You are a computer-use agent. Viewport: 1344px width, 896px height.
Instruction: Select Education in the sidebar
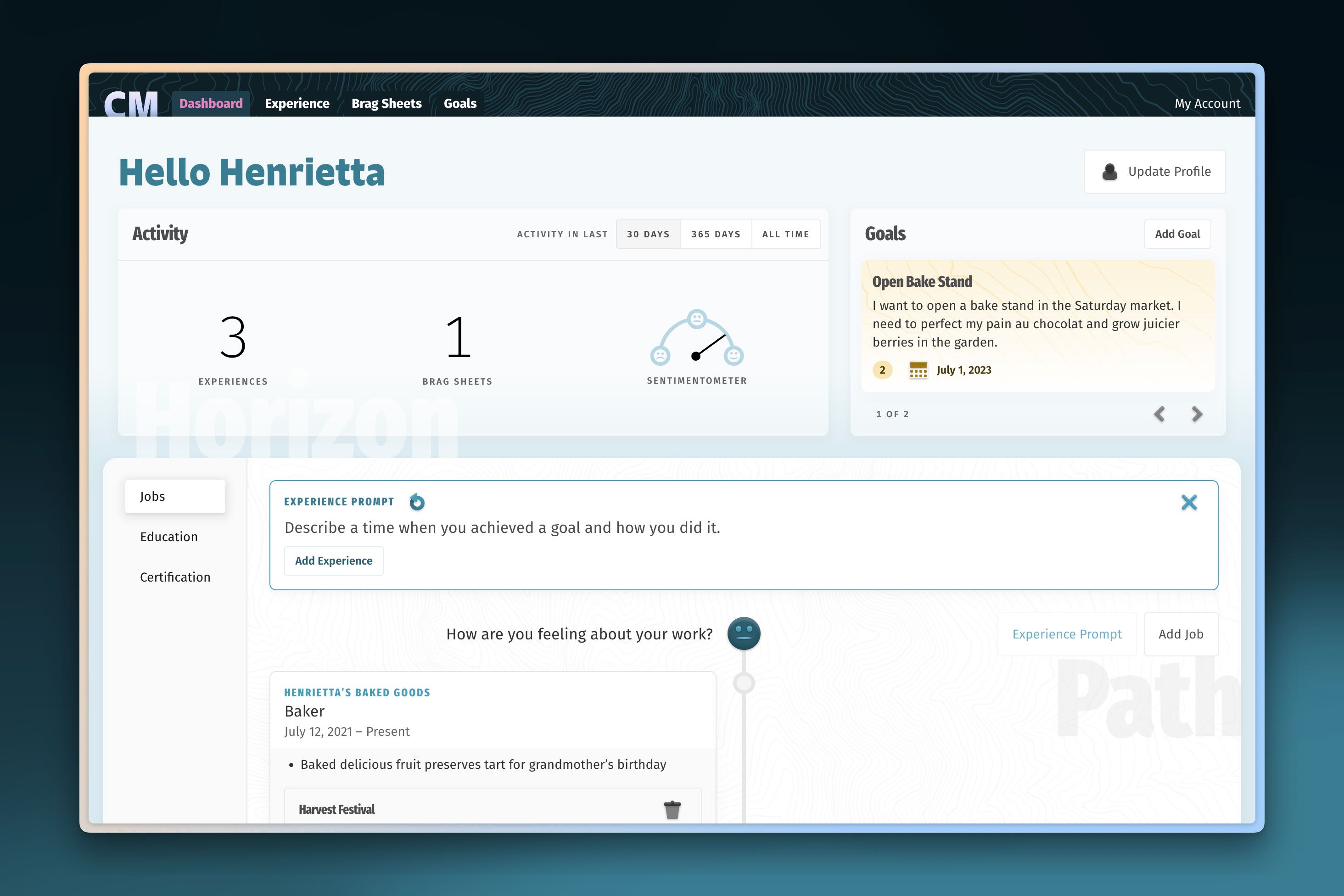coord(168,537)
